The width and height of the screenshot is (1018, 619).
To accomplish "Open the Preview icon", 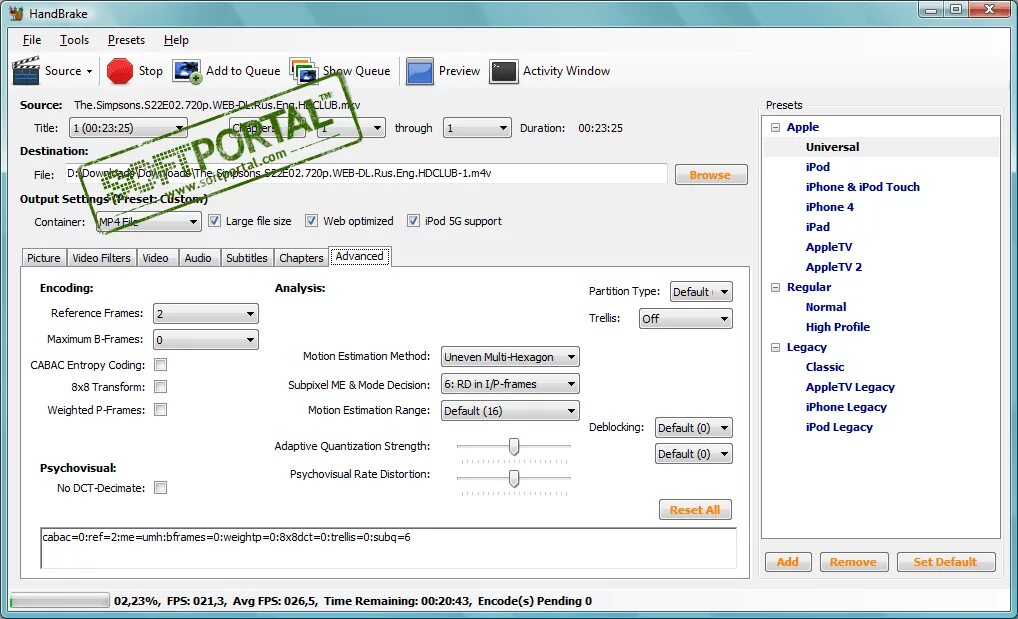I will (419, 71).
